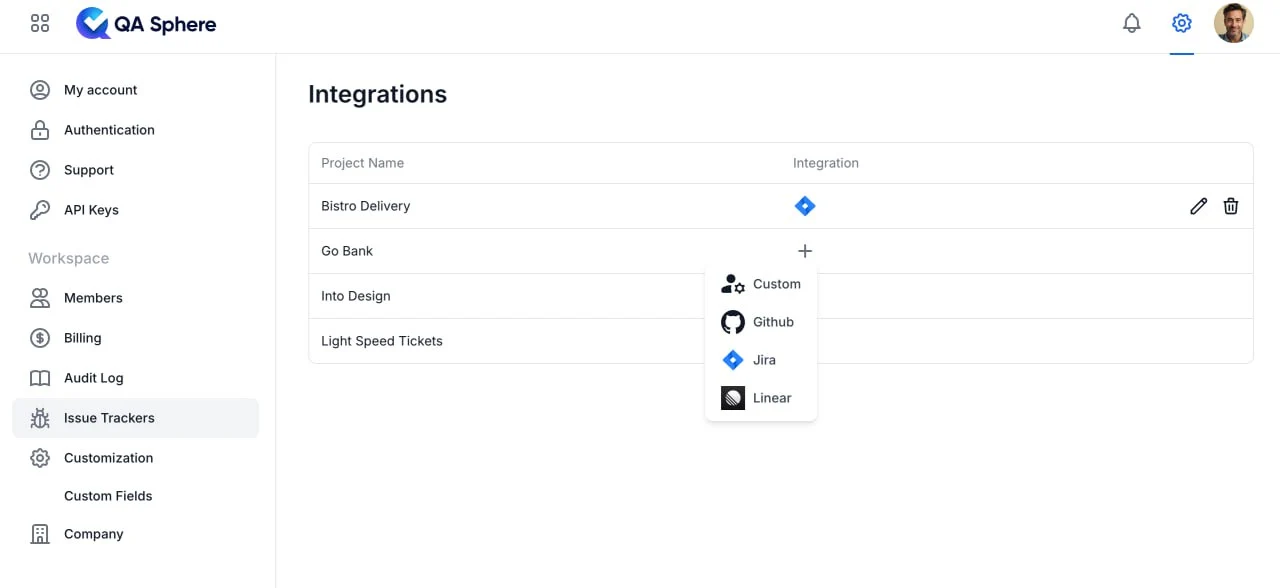Open the apps grid icon top left
This screenshot has height=588, width=1280.
click(40, 22)
